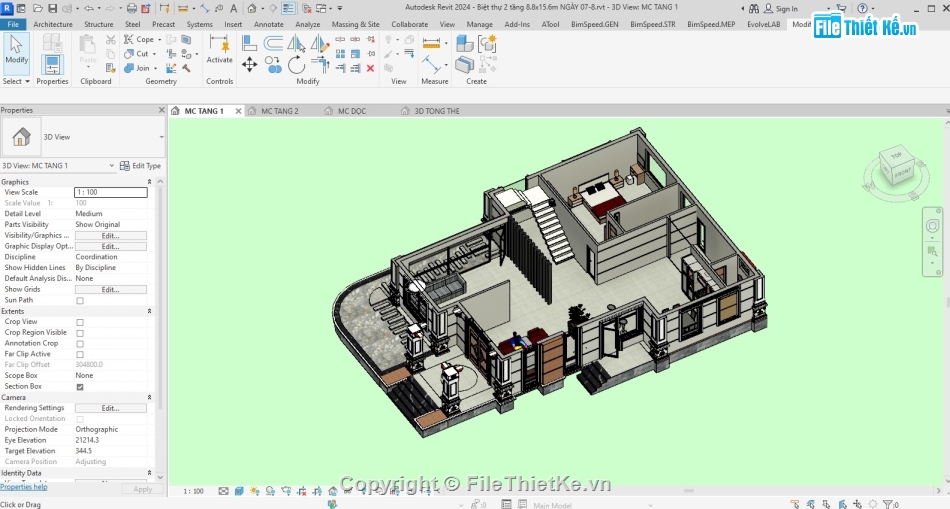Open the Cut geometry dropdown arrow
This screenshot has height=509, width=950.
[154, 54]
